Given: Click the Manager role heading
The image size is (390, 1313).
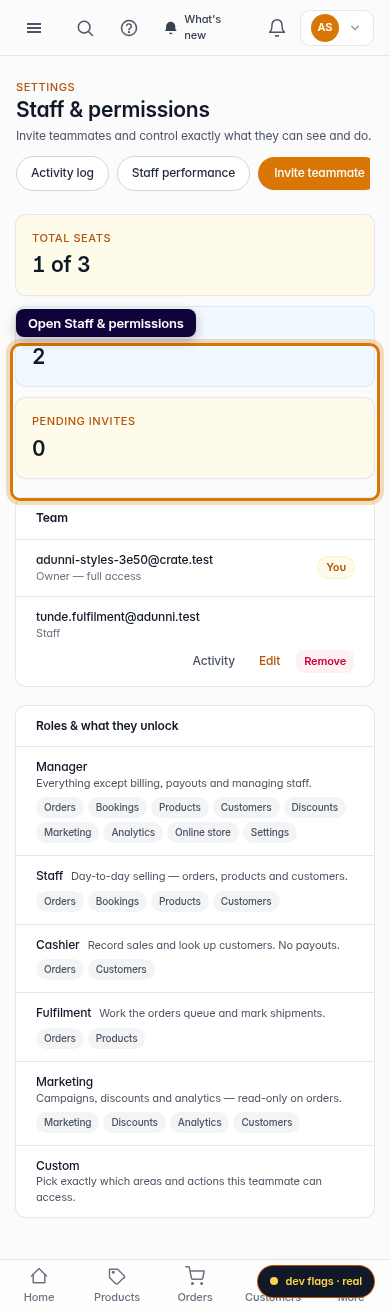Looking at the screenshot, I should (x=62, y=767).
